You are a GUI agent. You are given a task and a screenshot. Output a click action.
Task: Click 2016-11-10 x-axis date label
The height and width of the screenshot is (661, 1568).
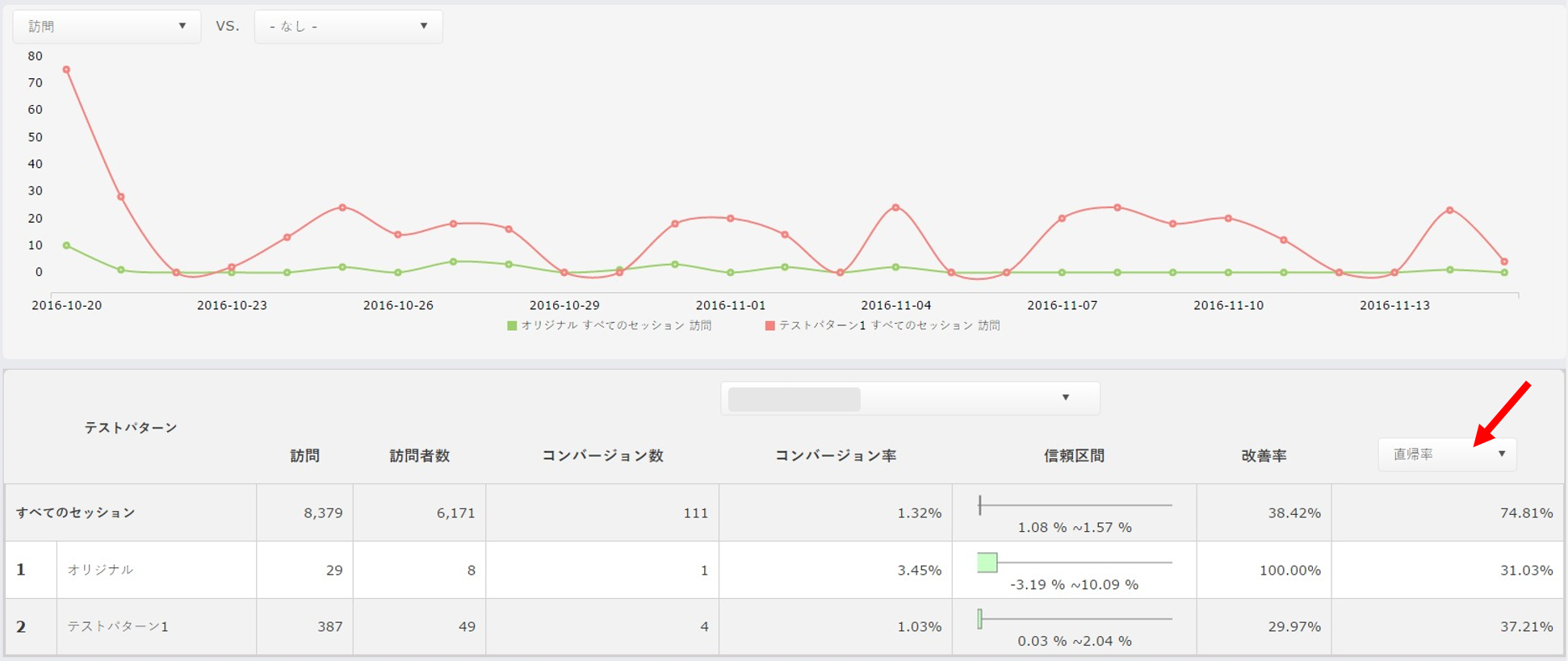[1229, 305]
